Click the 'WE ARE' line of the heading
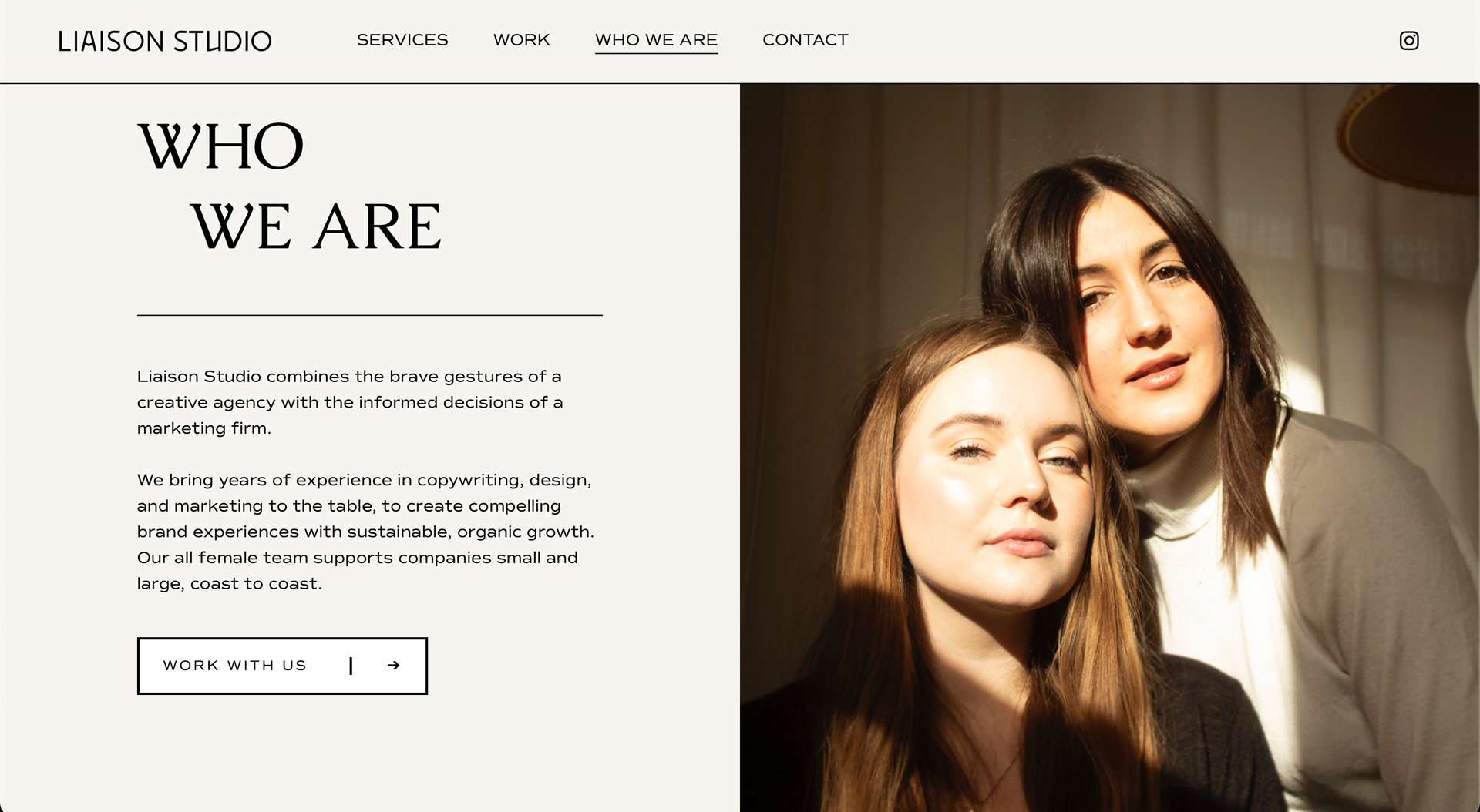 point(316,226)
